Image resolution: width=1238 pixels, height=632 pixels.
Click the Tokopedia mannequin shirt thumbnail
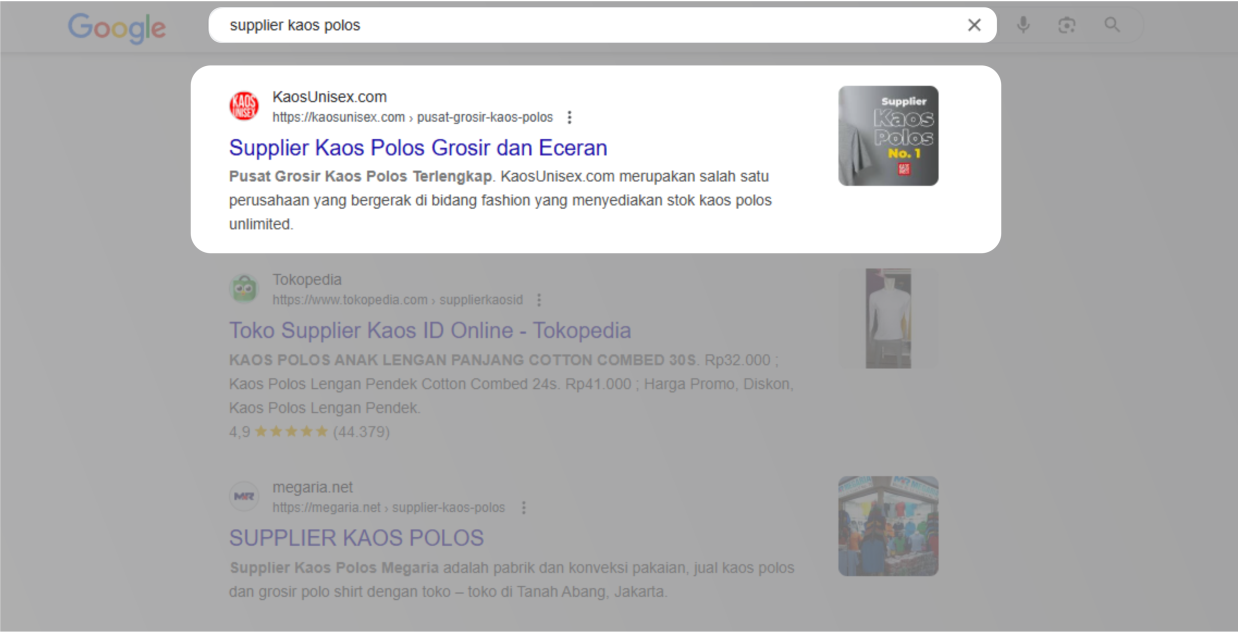pyautogui.click(x=888, y=318)
